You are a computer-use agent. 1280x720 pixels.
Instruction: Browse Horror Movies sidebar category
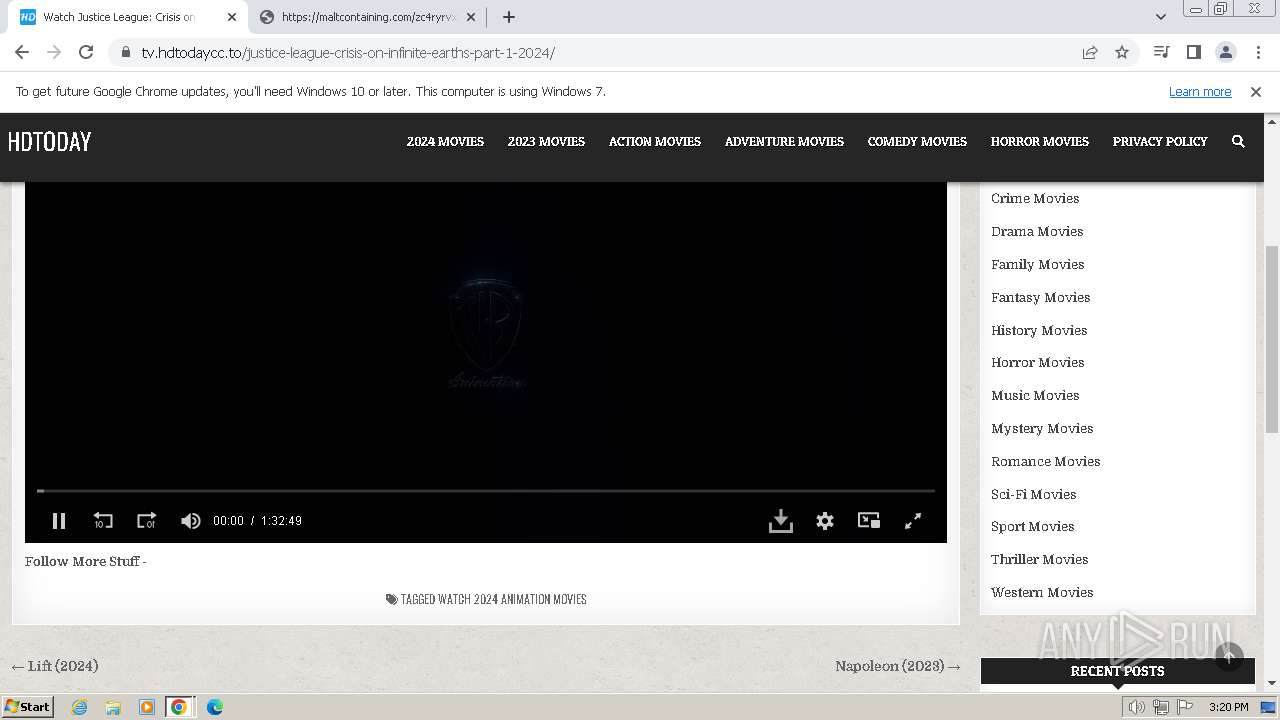click(x=1038, y=362)
